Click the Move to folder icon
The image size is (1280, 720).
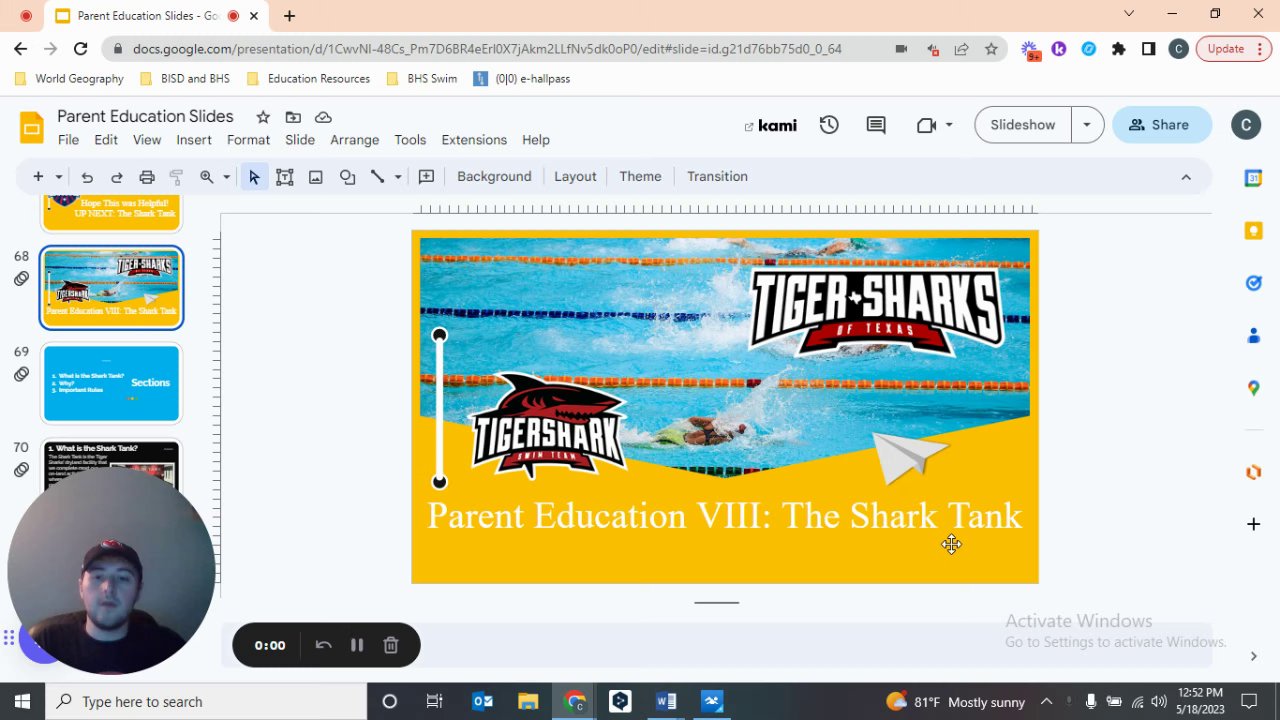[293, 117]
